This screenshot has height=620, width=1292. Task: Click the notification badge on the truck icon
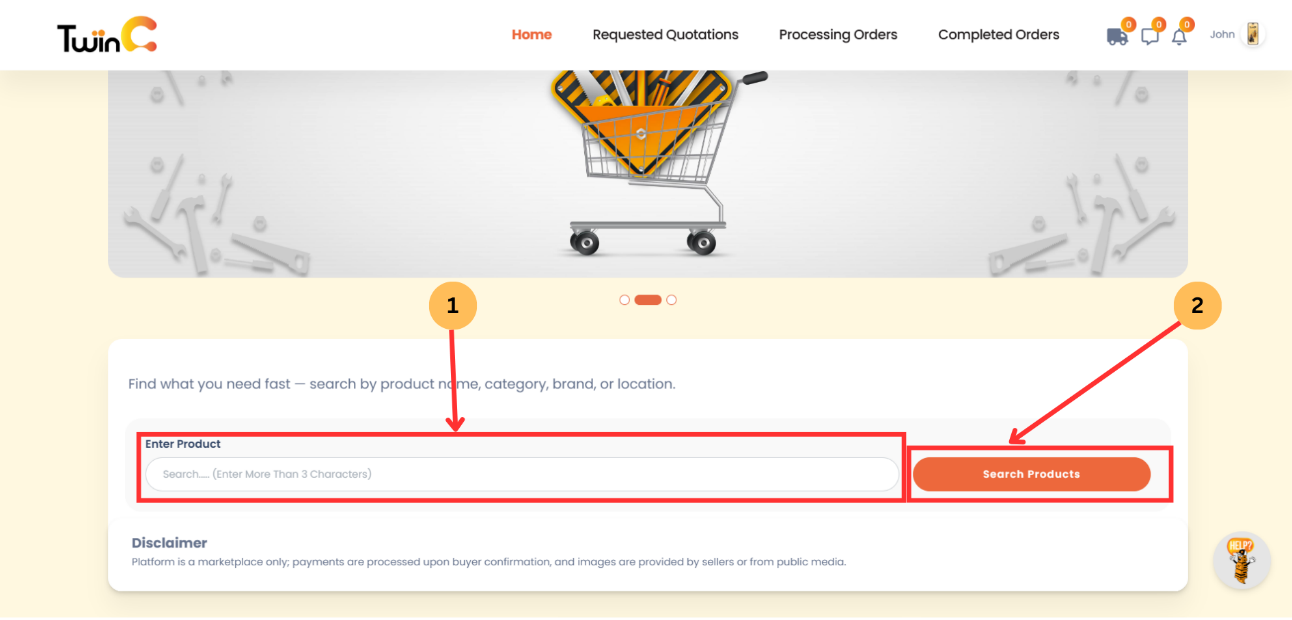click(x=1128, y=23)
